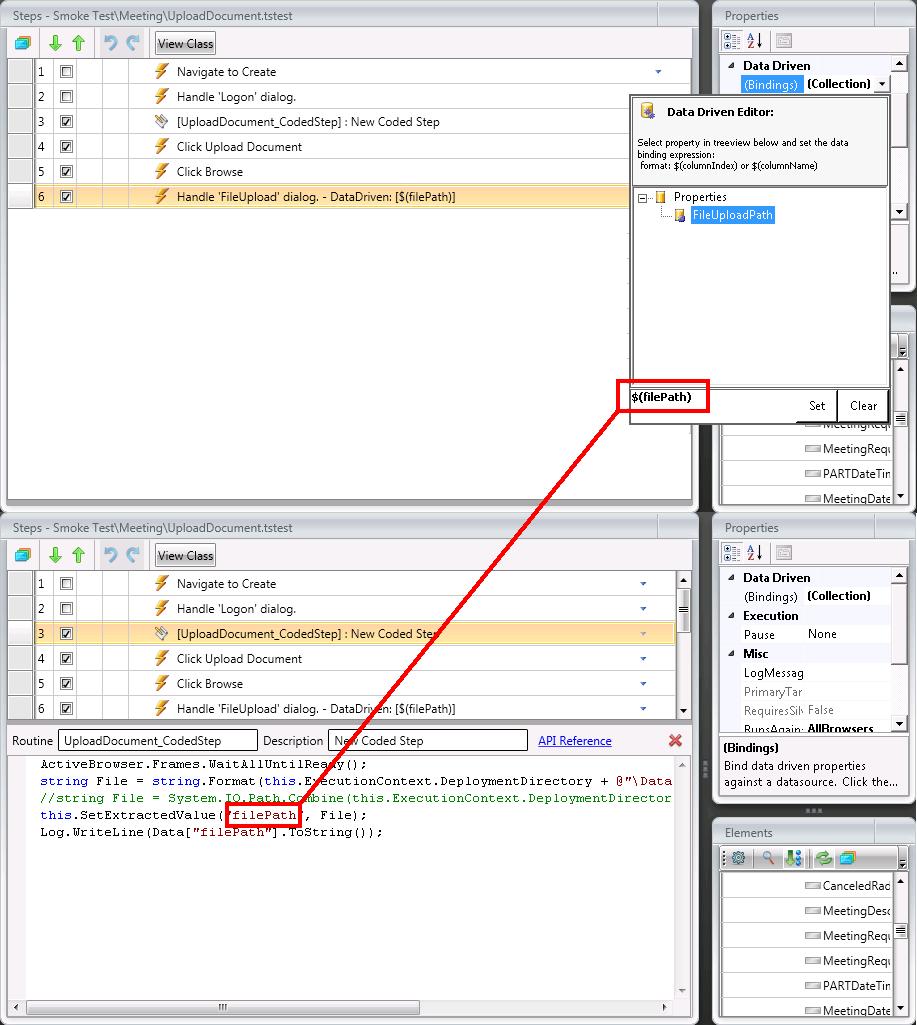Open property pages icon in lower Properties panel
The image size is (917, 1025).
click(x=784, y=552)
